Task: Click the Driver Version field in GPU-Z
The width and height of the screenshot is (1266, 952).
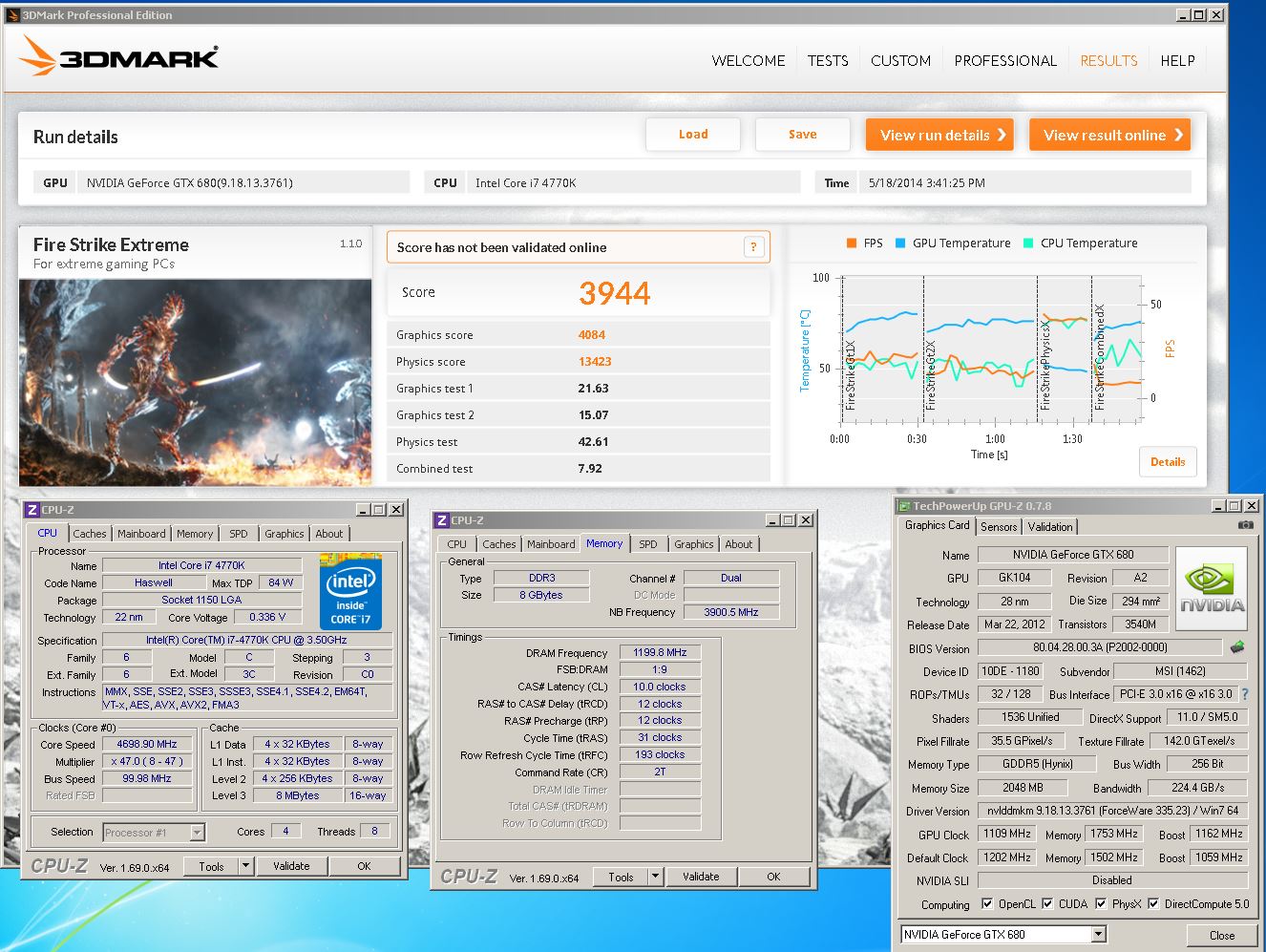Action: coord(1113,811)
